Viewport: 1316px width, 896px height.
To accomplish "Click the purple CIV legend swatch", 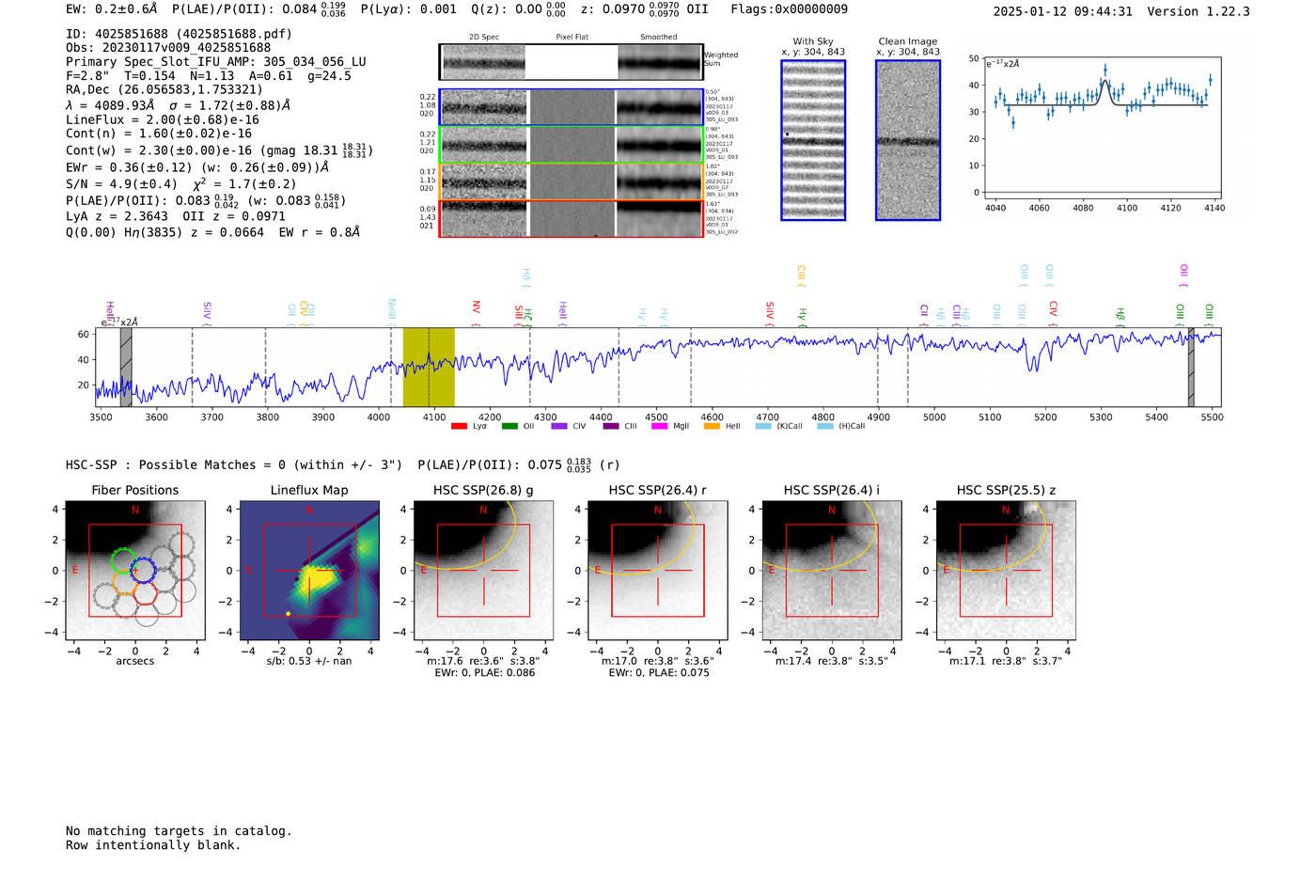I will (559, 426).
